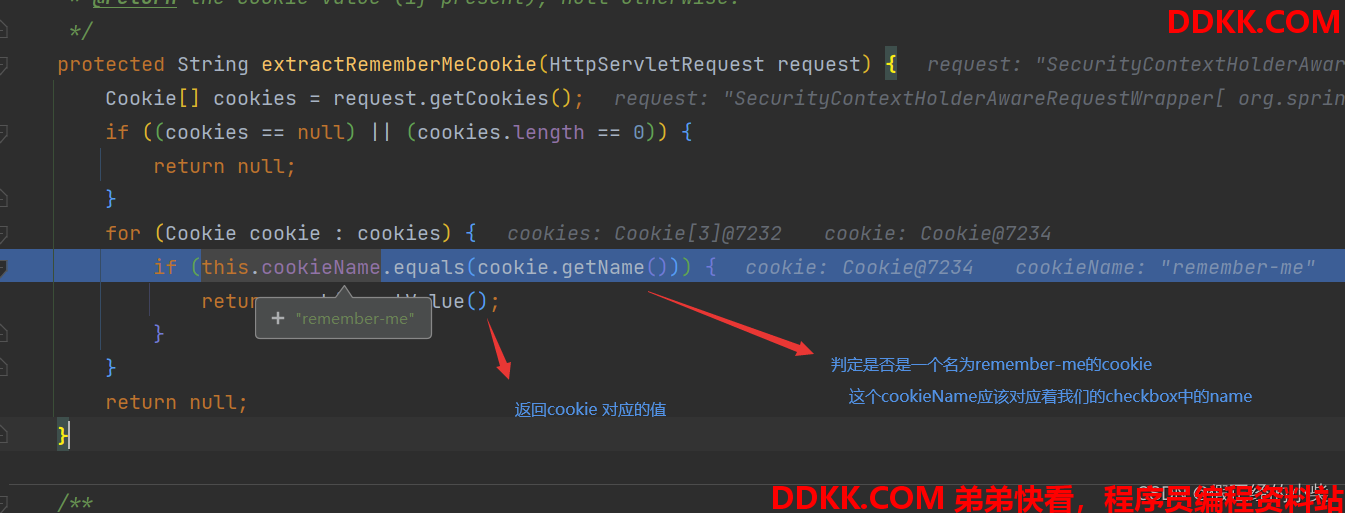
Task: Click the this.cookieName selected expression
Action: tap(291, 267)
